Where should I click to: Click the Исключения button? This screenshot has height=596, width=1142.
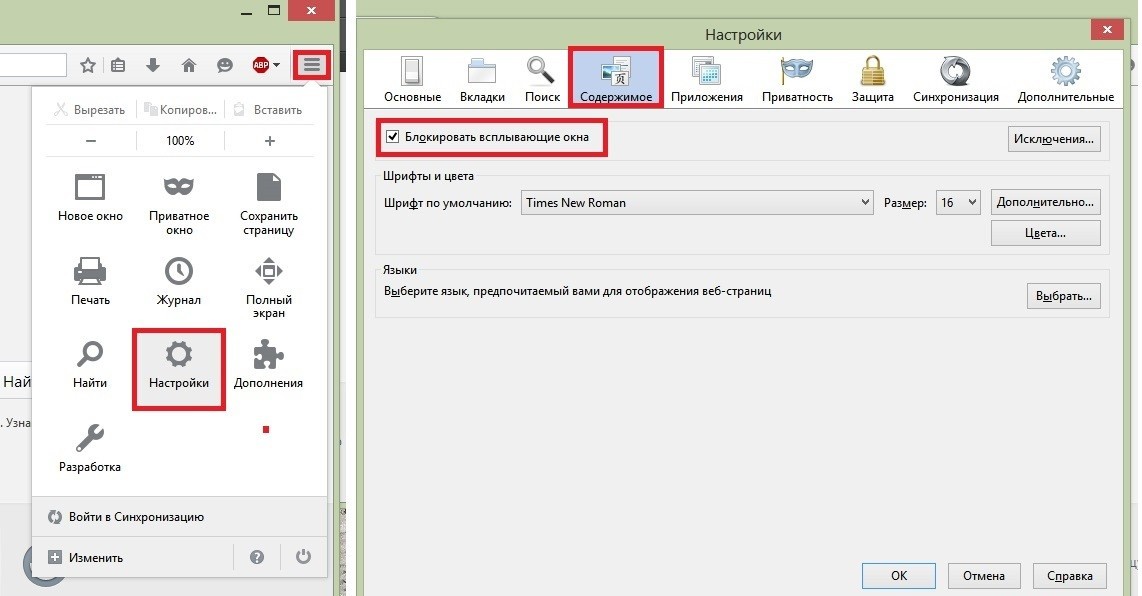click(1054, 138)
